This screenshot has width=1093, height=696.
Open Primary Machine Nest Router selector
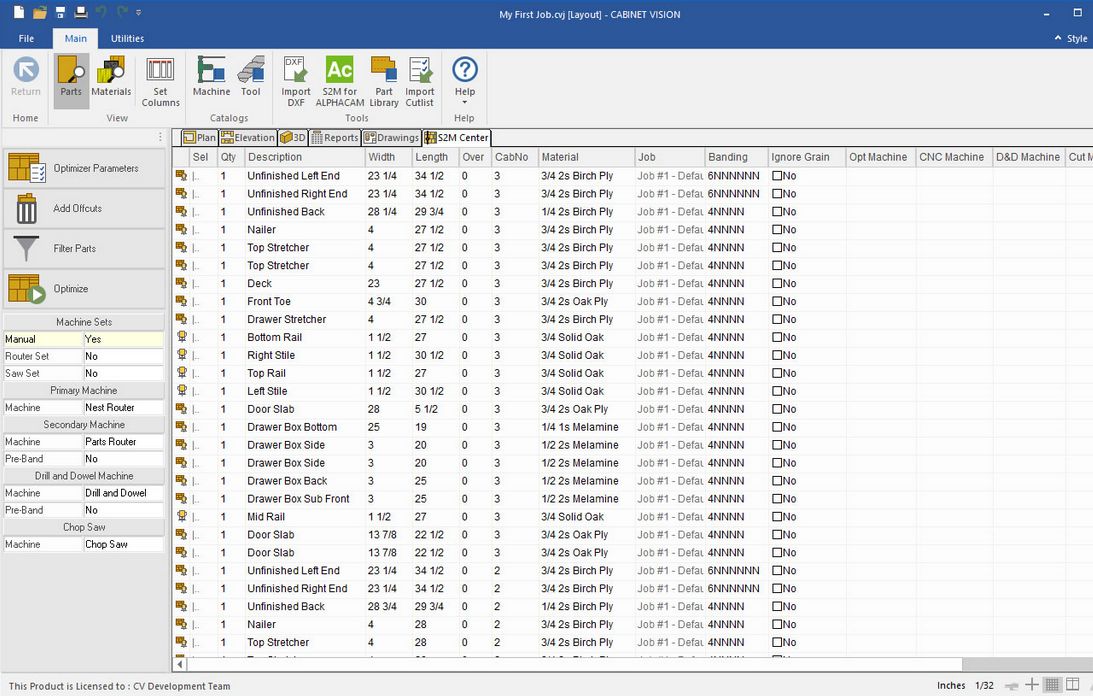tap(123, 408)
